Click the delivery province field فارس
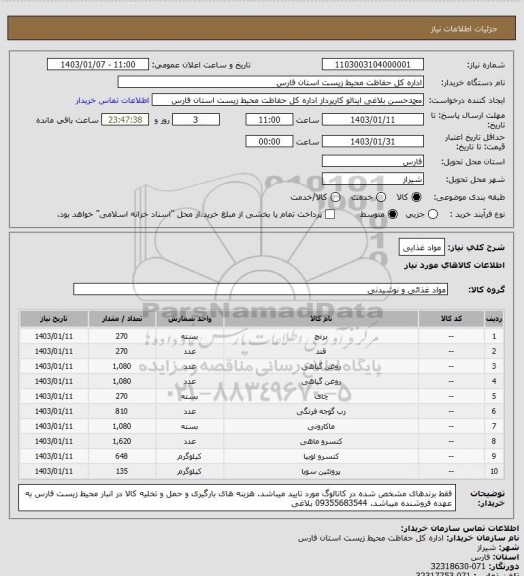 [x=373, y=161]
